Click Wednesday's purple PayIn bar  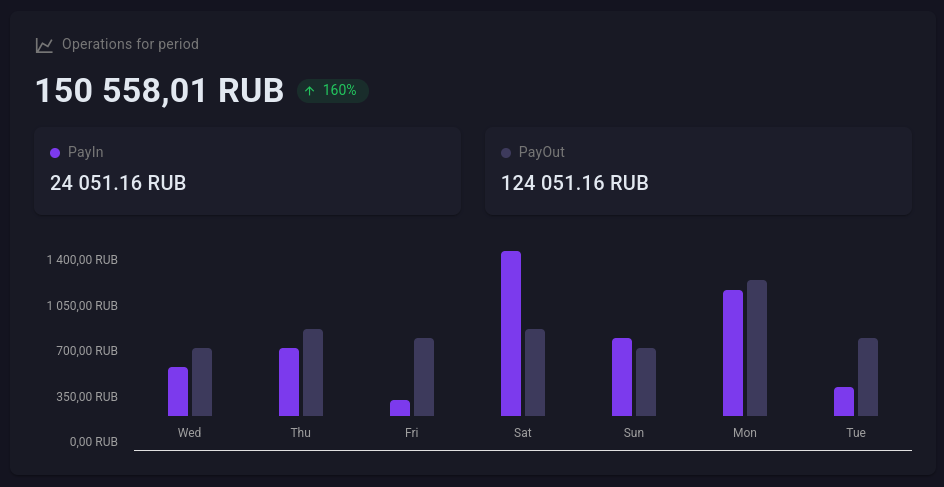178,391
